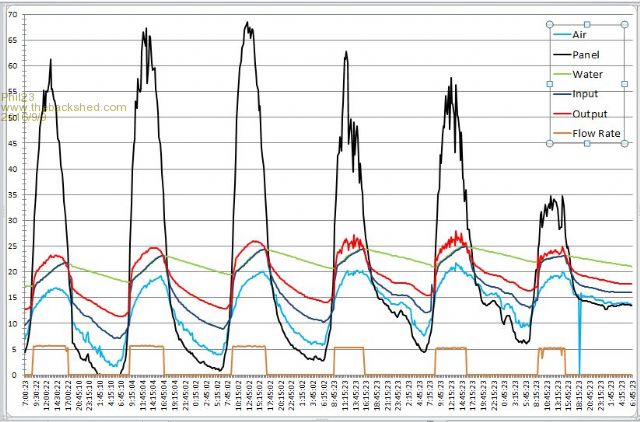Click the legend's top middle handle
The width and height of the screenshot is (640, 422).
click(x=589, y=23)
